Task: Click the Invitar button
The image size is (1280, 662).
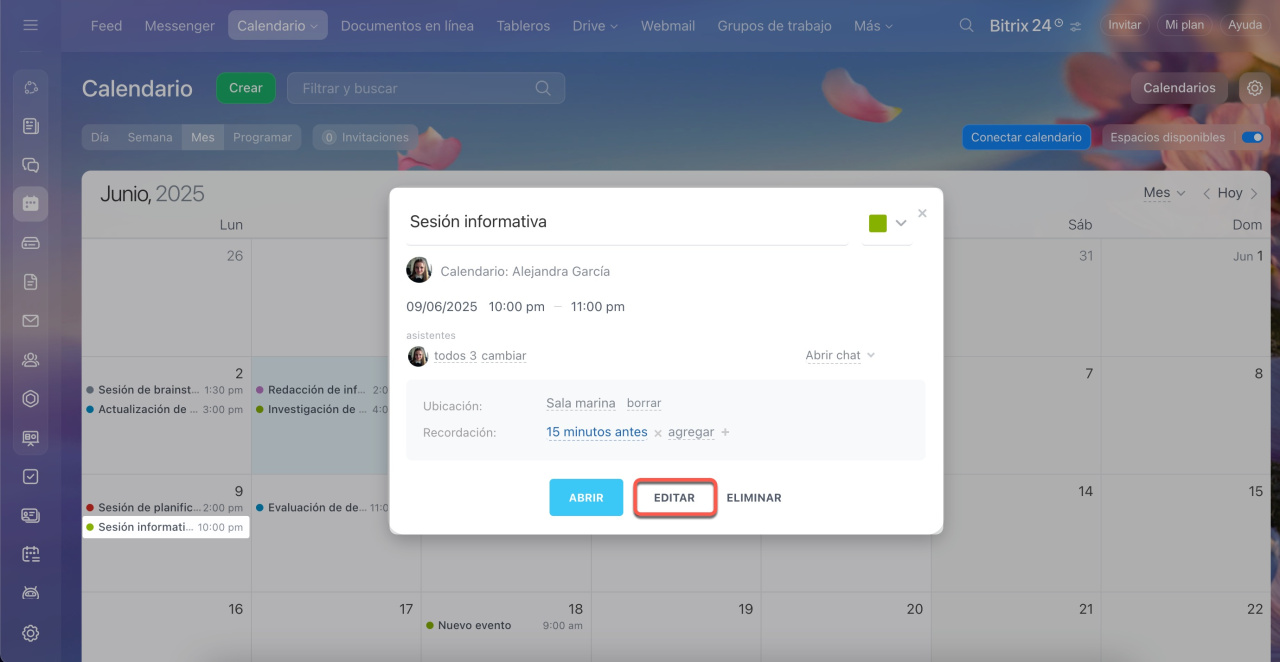Action: (1124, 25)
